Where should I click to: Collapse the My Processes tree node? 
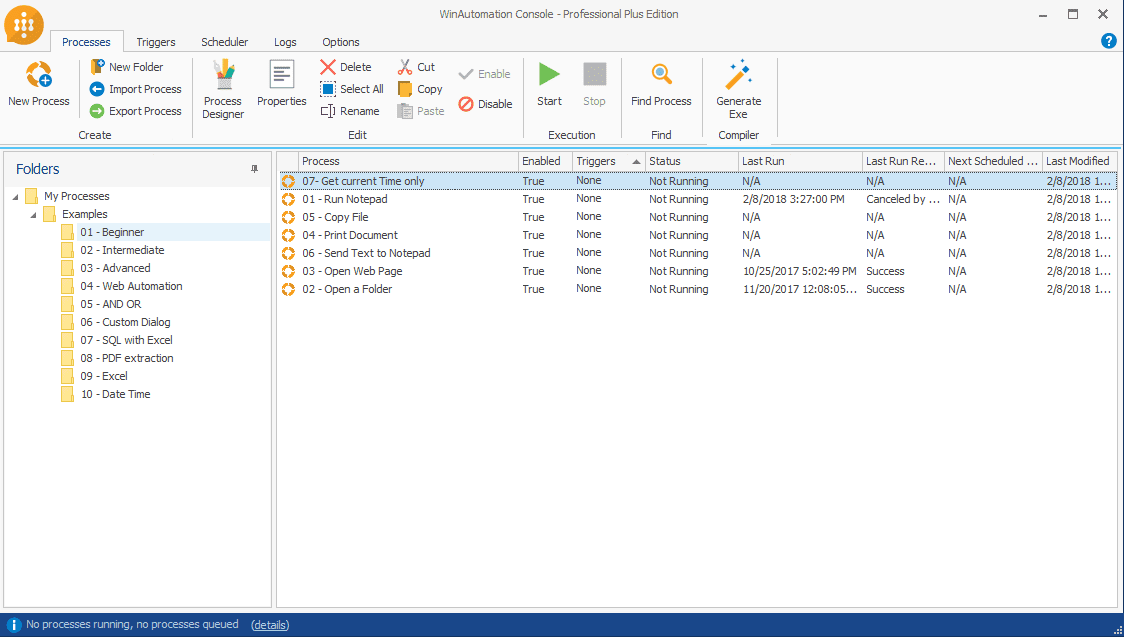click(x=16, y=196)
